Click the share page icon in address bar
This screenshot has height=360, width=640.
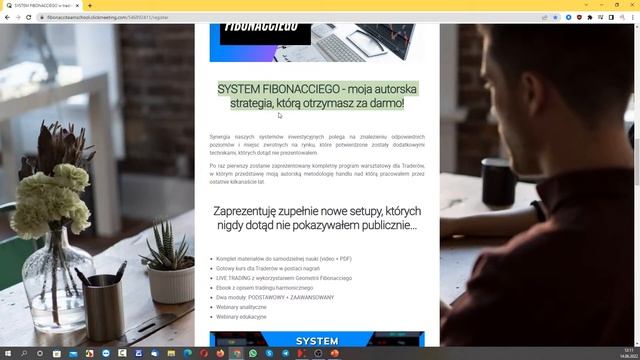544,18
